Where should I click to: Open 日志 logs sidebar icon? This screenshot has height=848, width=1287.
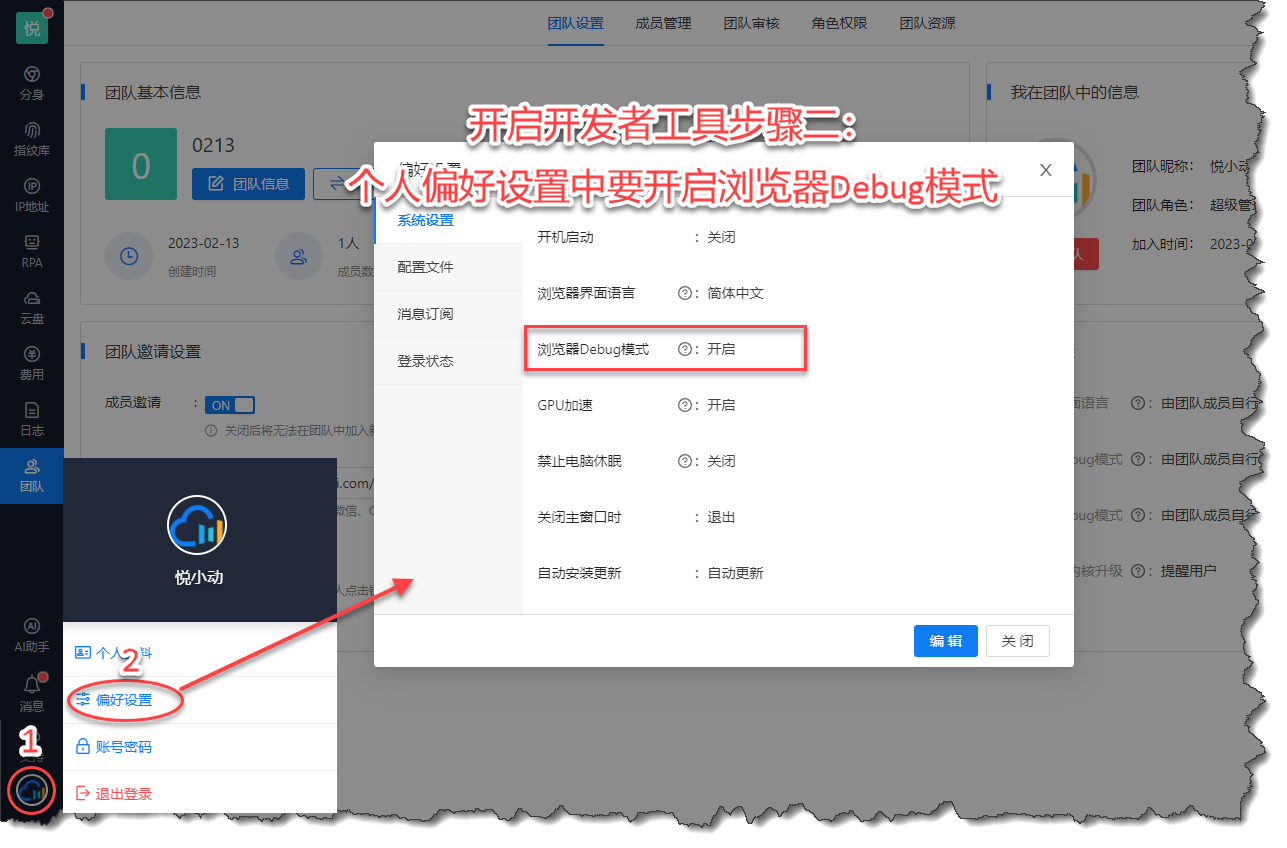tap(32, 419)
